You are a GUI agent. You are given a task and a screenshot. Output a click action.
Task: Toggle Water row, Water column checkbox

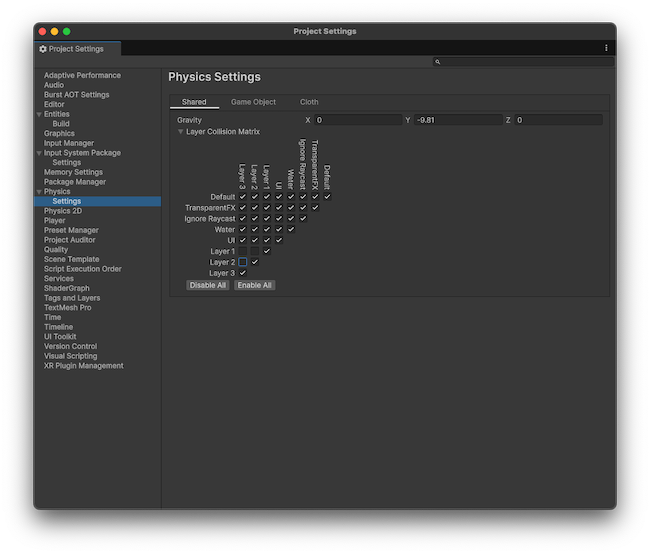click(291, 229)
